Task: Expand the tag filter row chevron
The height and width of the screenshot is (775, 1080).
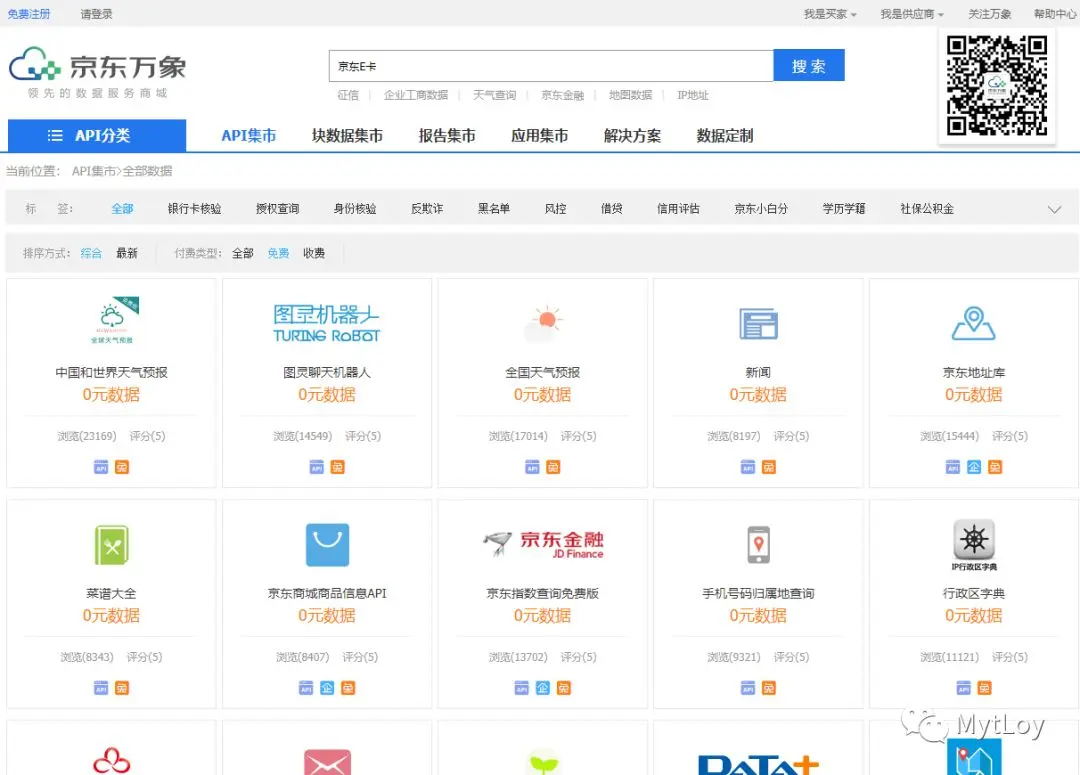Action: [x=1055, y=209]
